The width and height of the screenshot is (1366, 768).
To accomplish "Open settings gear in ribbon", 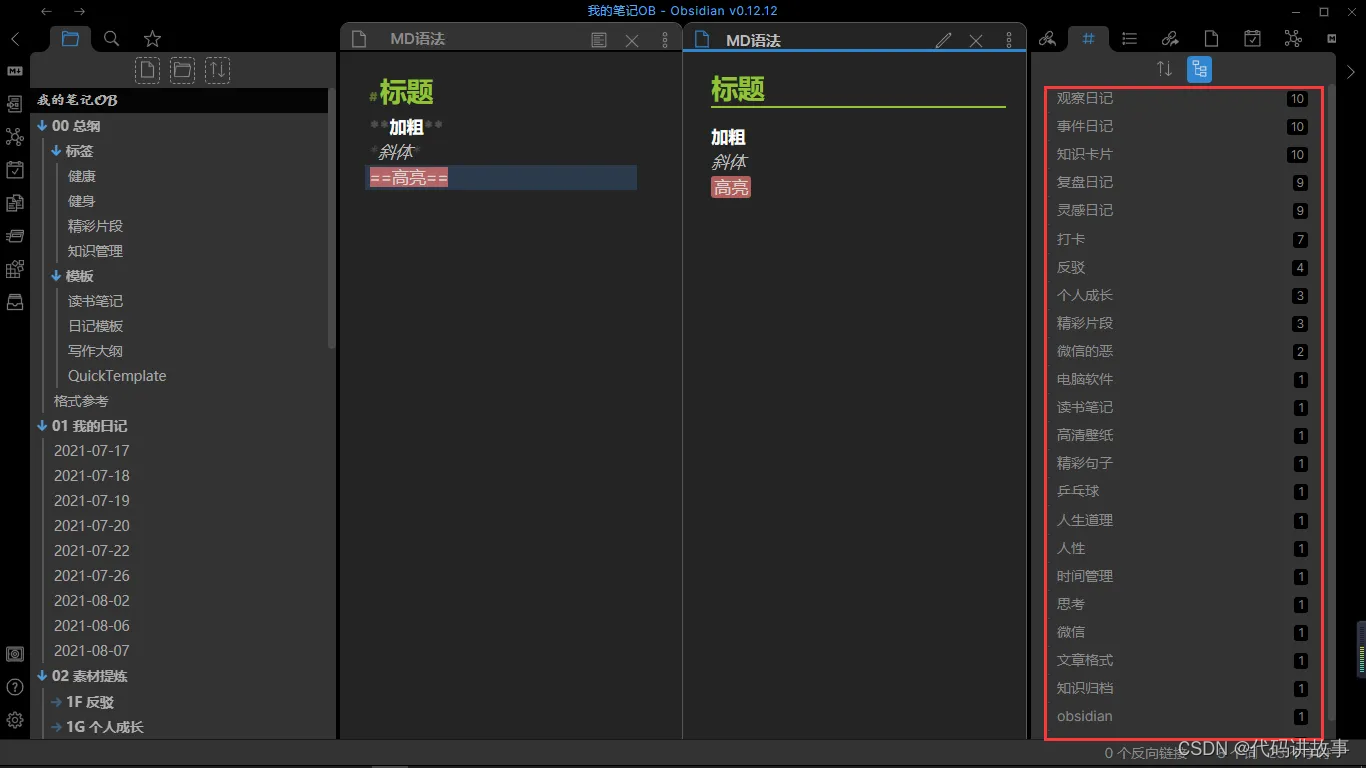I will (15, 720).
